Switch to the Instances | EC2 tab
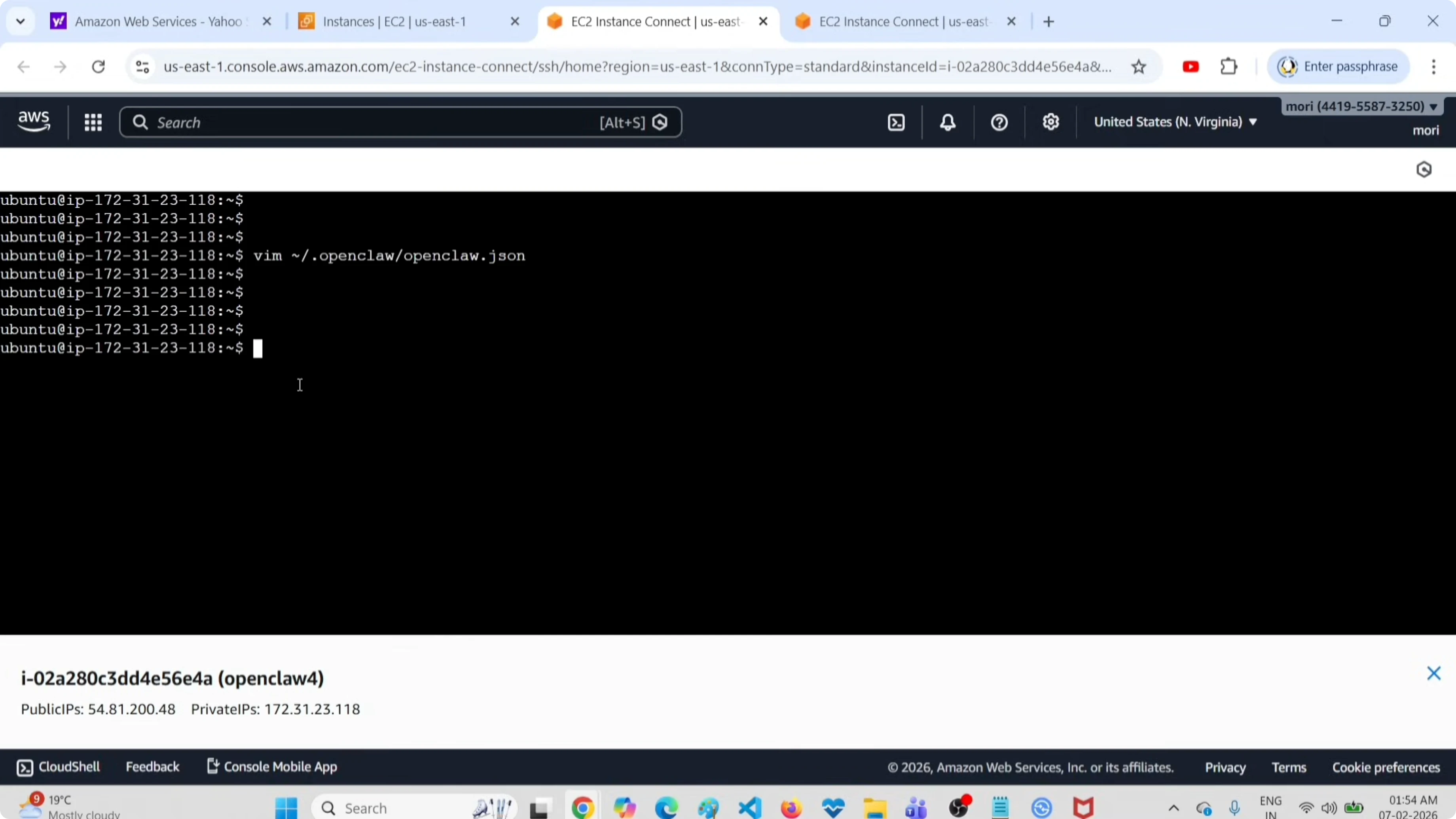This screenshot has height=819, width=1456. [x=394, y=22]
